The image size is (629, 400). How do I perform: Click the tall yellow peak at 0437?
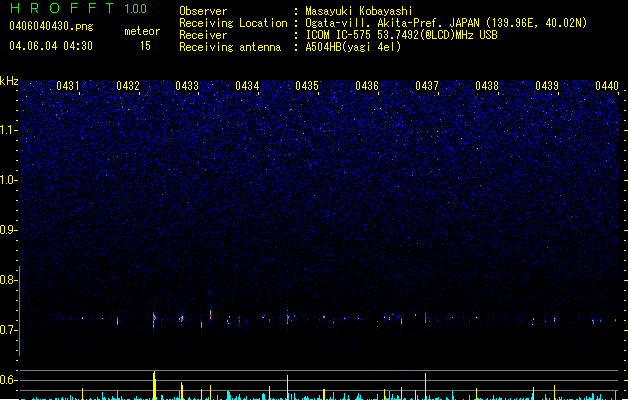pyautogui.click(x=426, y=386)
